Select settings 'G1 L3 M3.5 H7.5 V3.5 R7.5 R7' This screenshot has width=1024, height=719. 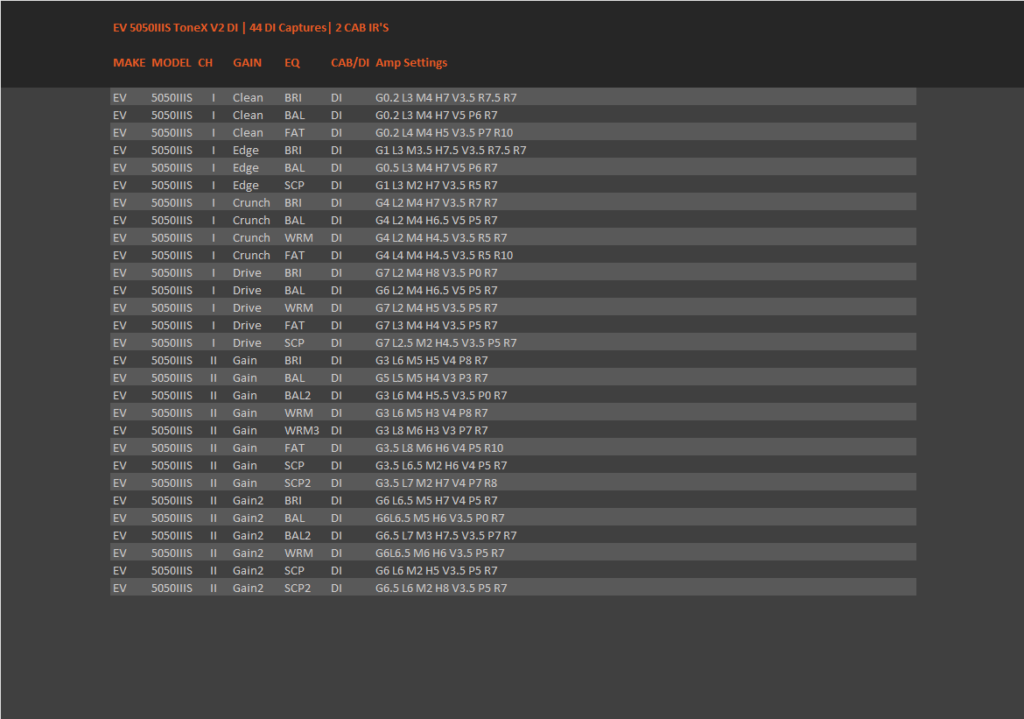451,150
